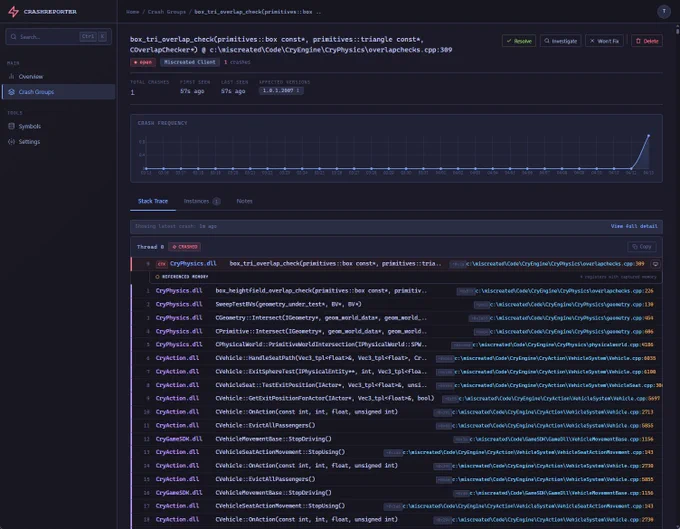Mark the crash as Resolved

click(x=519, y=41)
